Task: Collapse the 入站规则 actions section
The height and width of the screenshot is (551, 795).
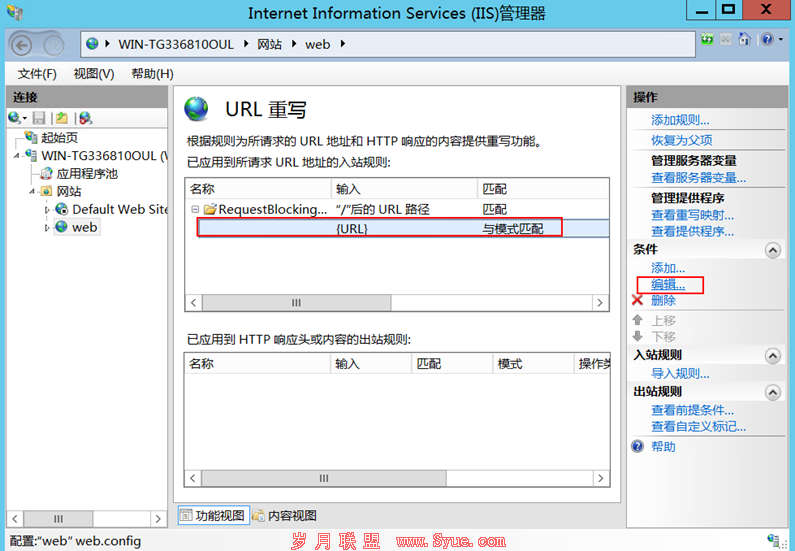Action: pyautogui.click(x=773, y=356)
